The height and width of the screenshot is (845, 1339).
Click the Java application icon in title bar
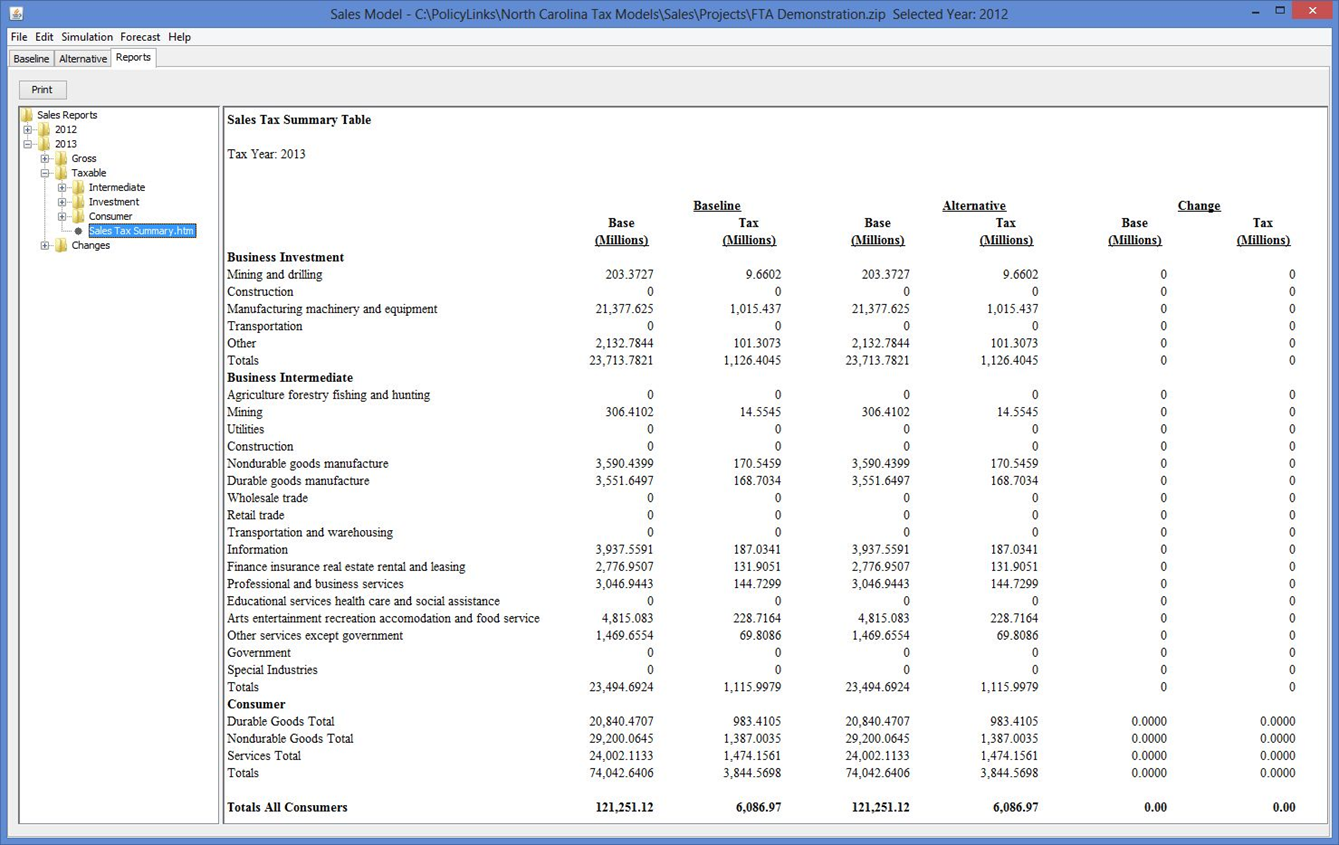click(x=16, y=14)
